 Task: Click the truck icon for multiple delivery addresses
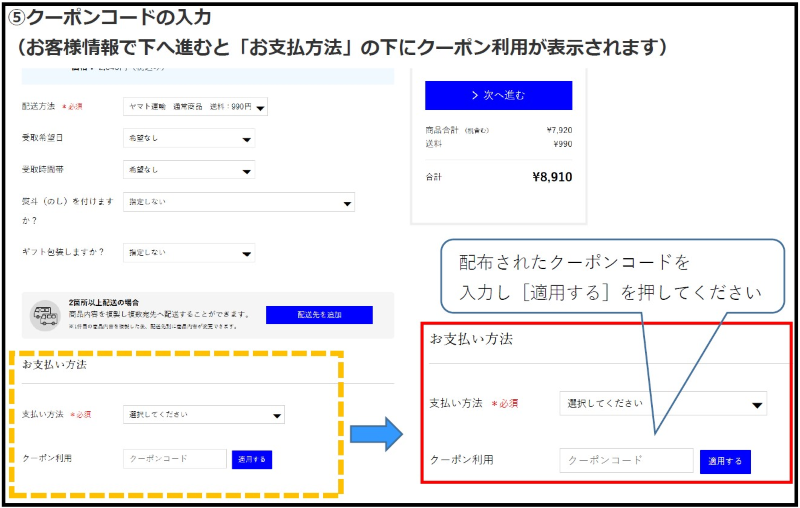[45, 315]
